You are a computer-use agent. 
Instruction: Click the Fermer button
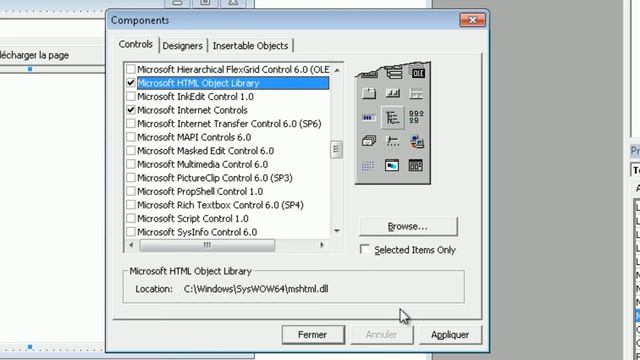click(x=313, y=335)
